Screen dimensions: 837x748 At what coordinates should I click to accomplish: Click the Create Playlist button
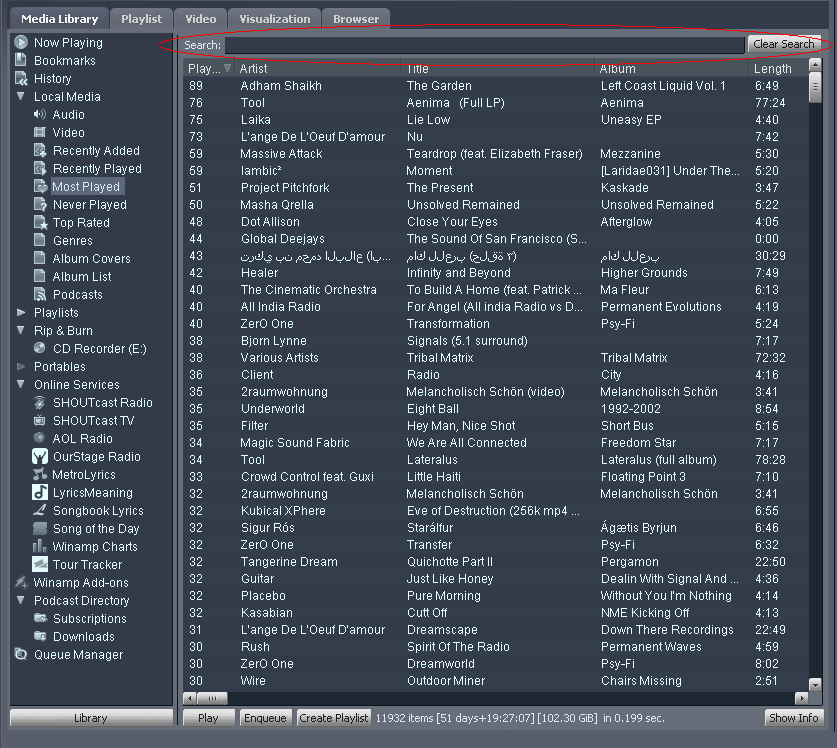click(x=334, y=718)
